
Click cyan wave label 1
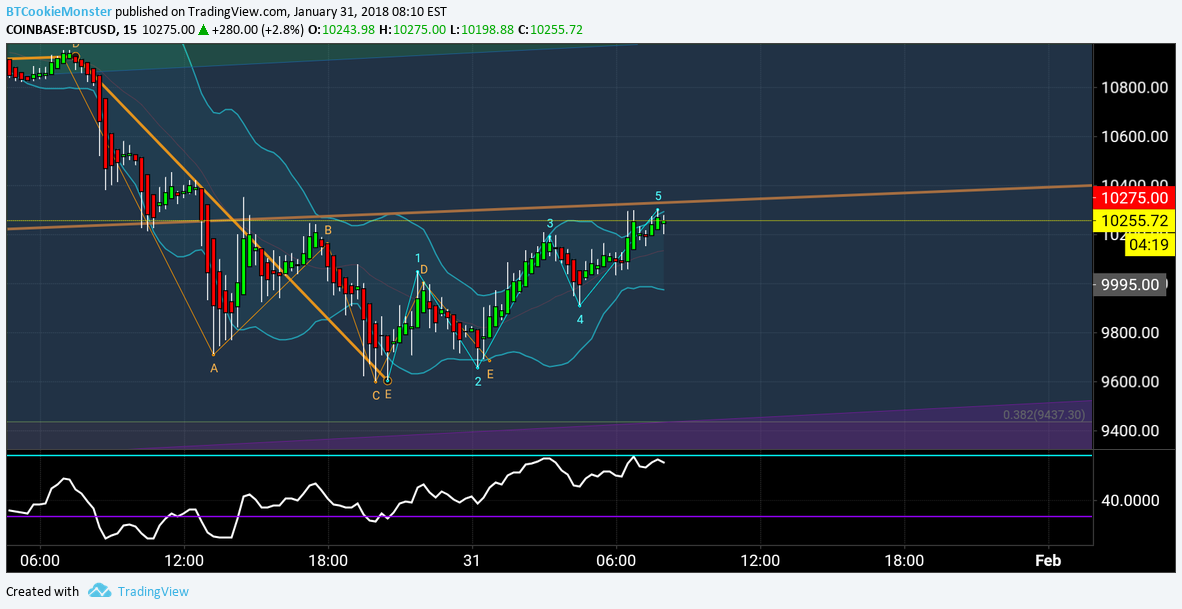pos(418,259)
